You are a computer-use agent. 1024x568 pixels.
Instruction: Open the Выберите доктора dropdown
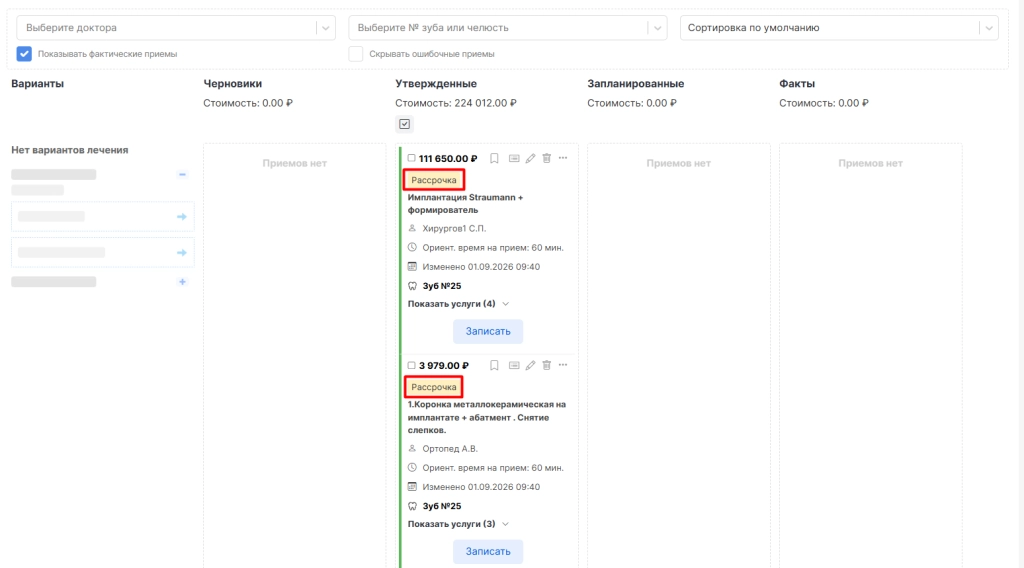[176, 27]
